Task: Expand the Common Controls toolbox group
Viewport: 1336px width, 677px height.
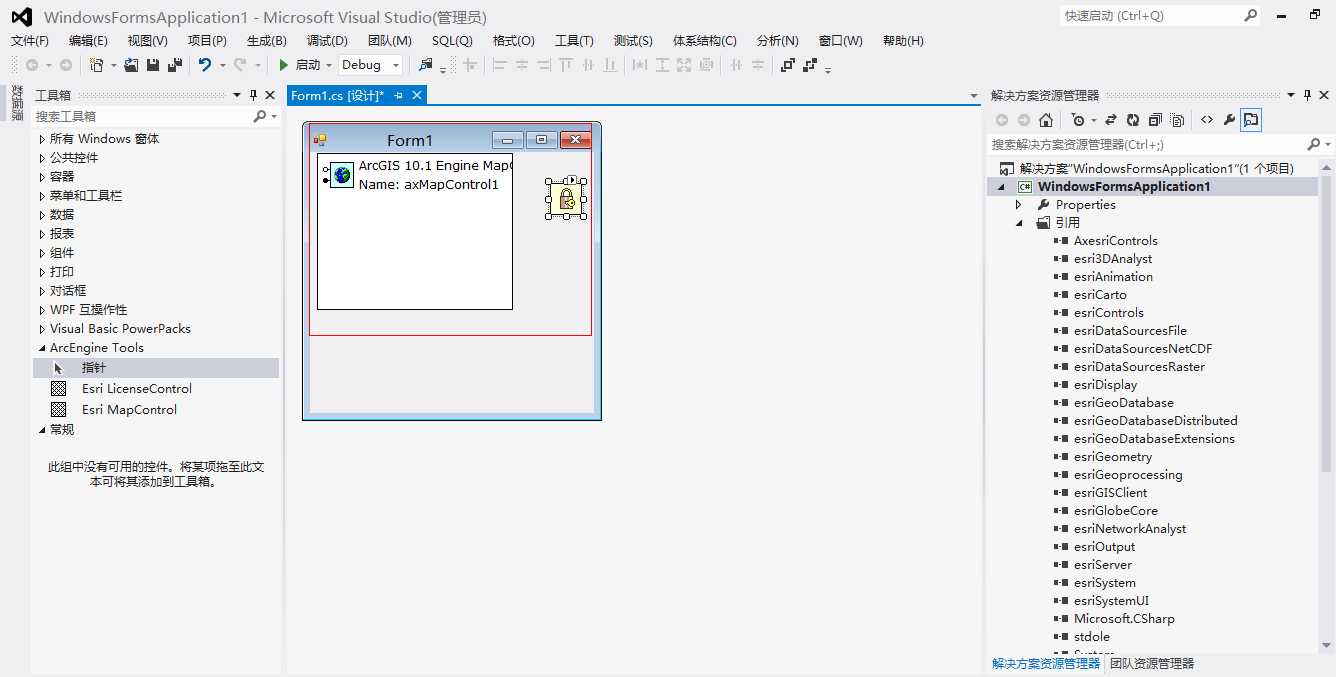Action: (42, 158)
